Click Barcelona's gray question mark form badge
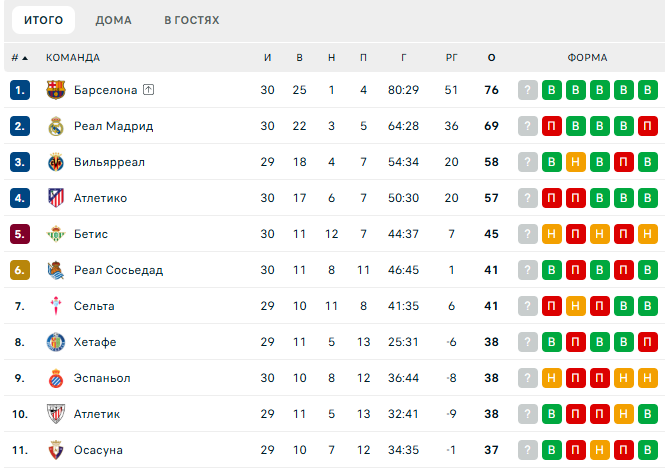The height and width of the screenshot is (473, 665). point(528,90)
